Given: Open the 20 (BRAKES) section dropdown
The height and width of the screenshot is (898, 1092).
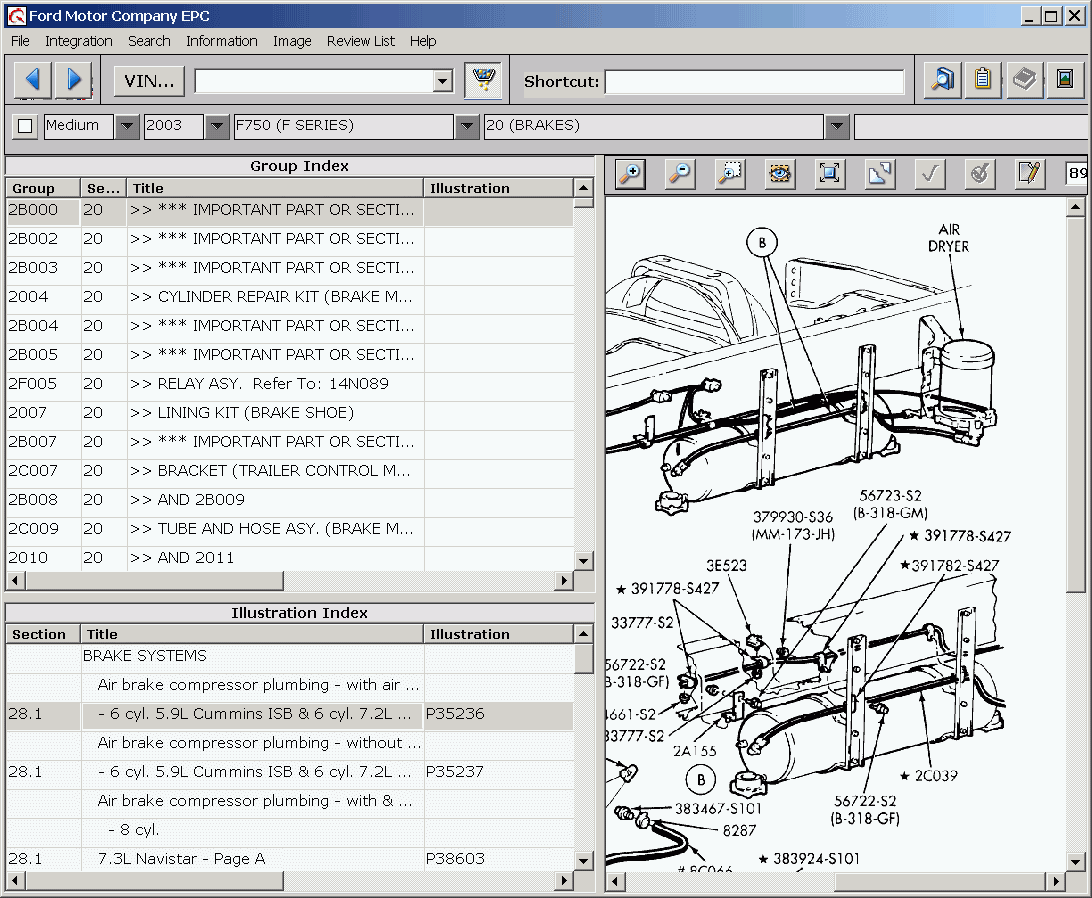Looking at the screenshot, I should tap(837, 126).
